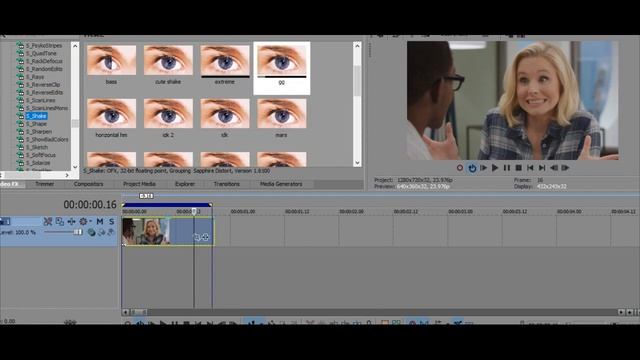
Task: Select S_Rays in the effects list
Action: [35, 77]
